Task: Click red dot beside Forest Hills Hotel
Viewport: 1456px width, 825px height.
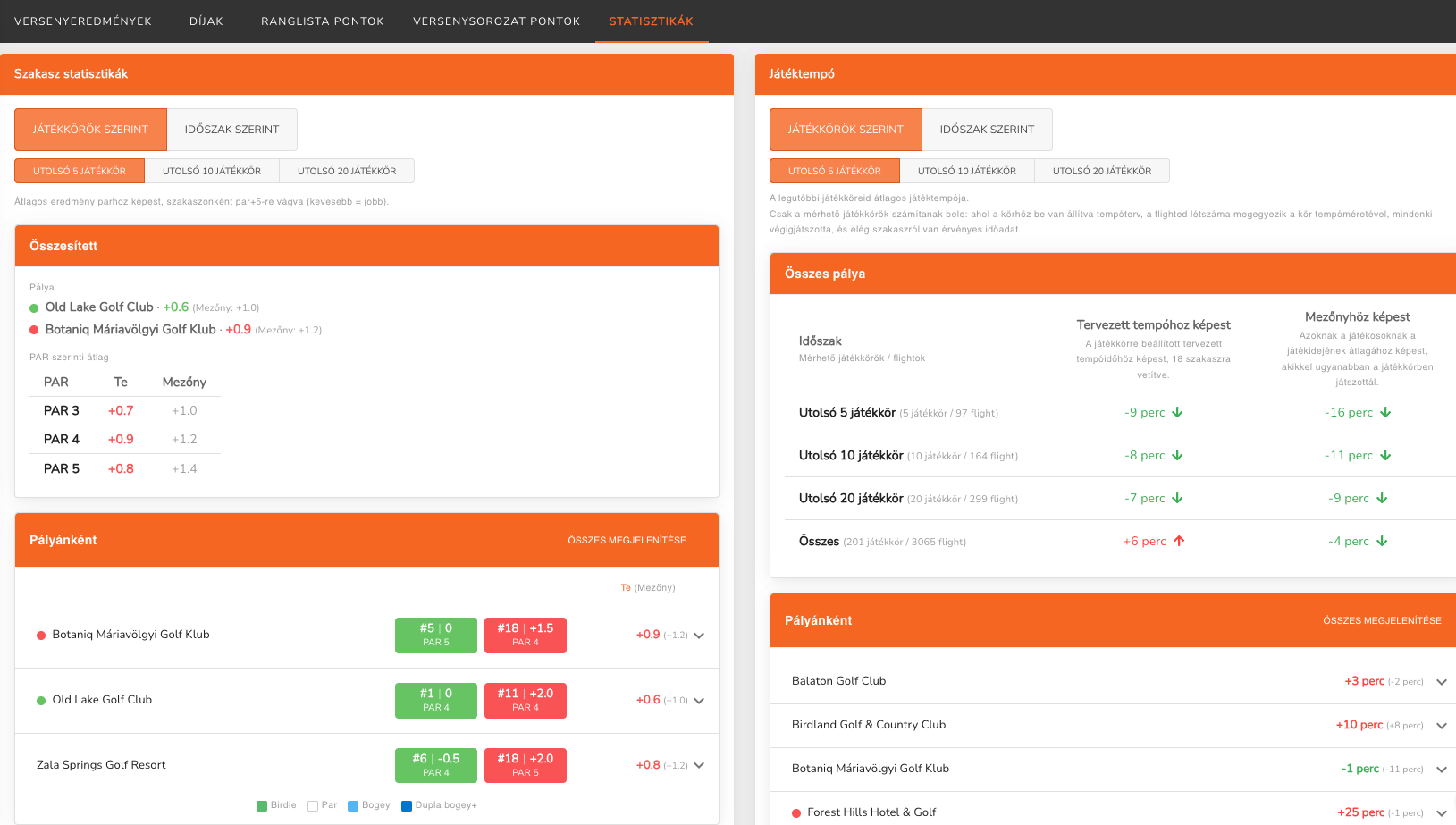Action: click(x=796, y=813)
